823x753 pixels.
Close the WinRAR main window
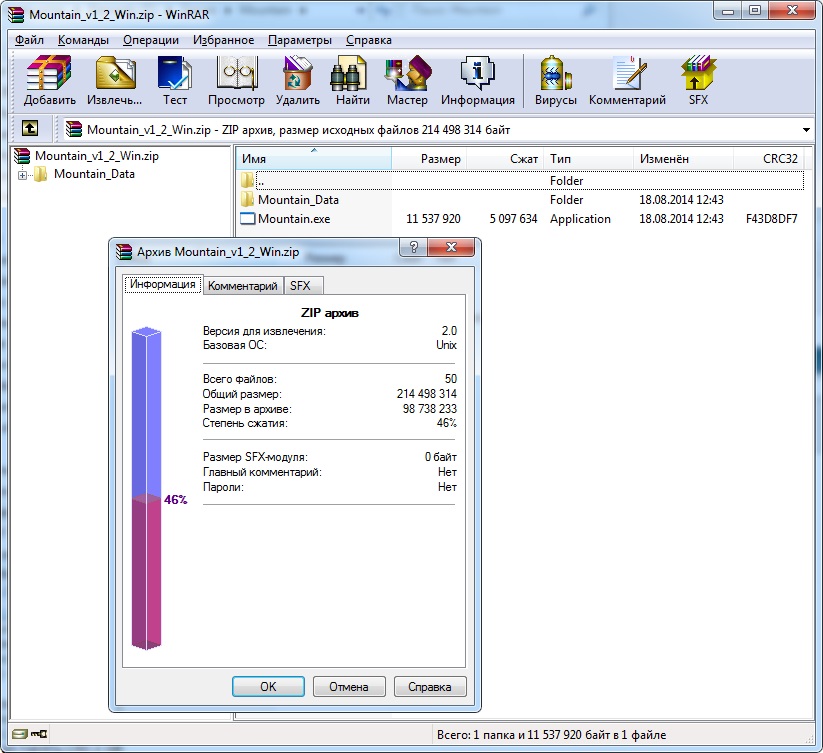click(x=793, y=10)
